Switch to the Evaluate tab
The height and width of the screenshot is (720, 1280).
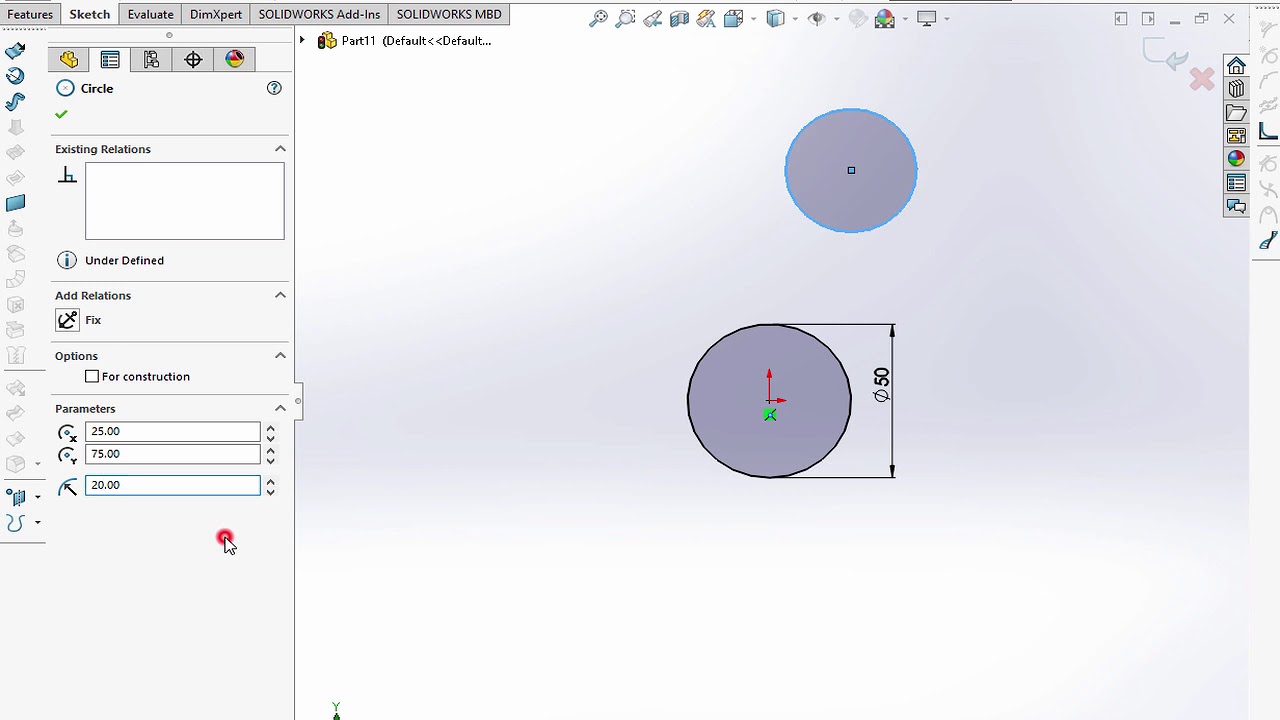150,14
